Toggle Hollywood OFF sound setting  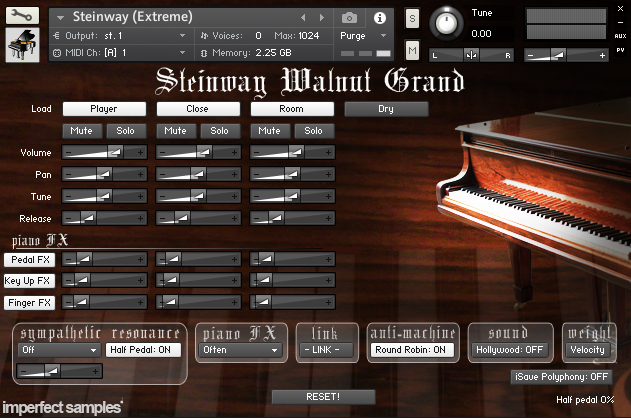pos(510,350)
